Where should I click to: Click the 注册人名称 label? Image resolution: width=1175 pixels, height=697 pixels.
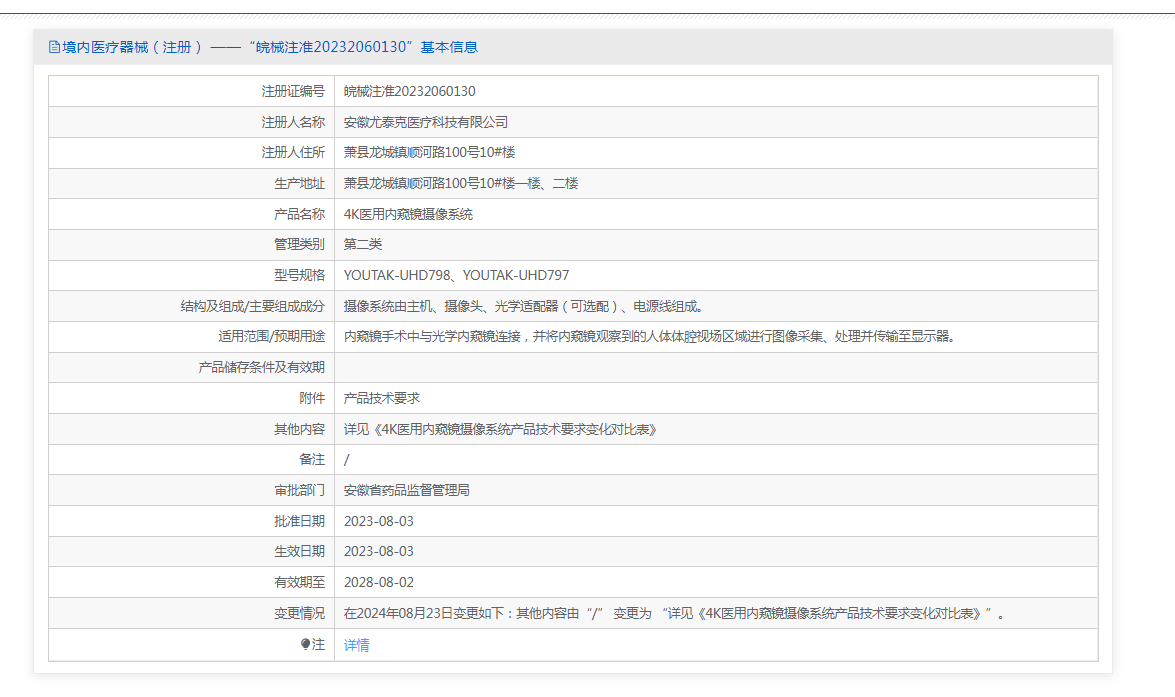(x=293, y=122)
